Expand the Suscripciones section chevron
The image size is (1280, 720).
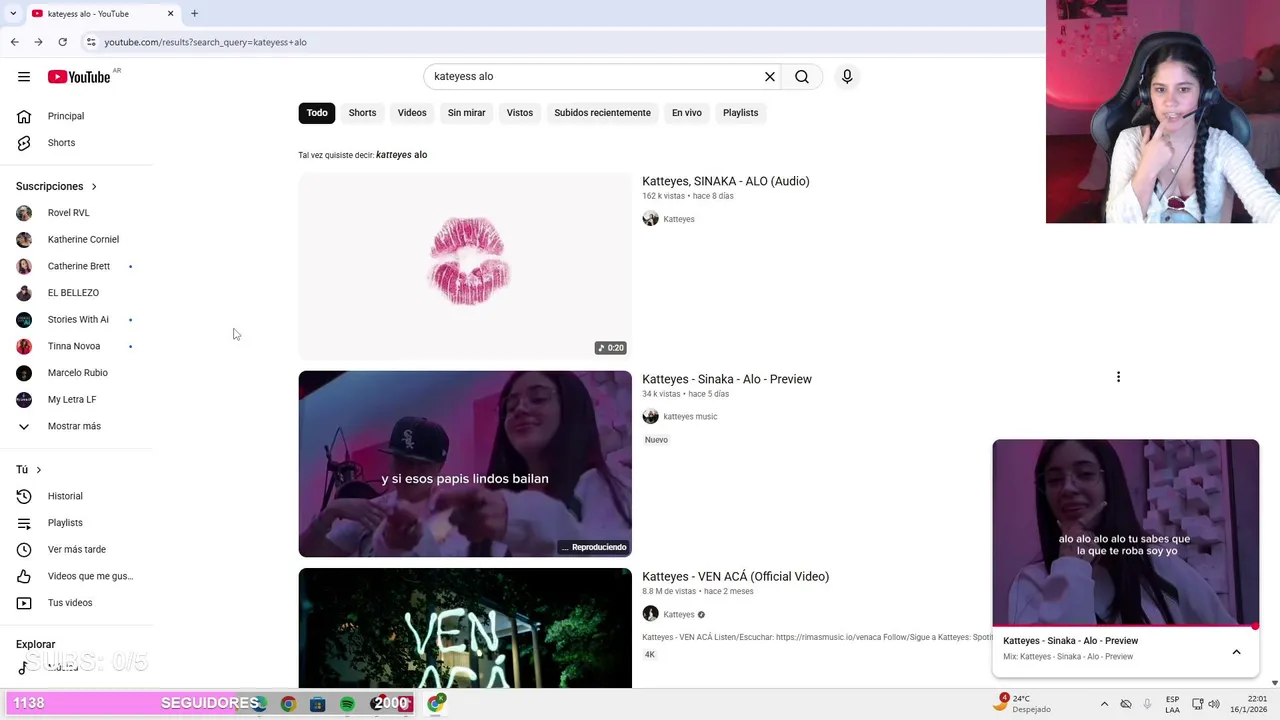94,187
